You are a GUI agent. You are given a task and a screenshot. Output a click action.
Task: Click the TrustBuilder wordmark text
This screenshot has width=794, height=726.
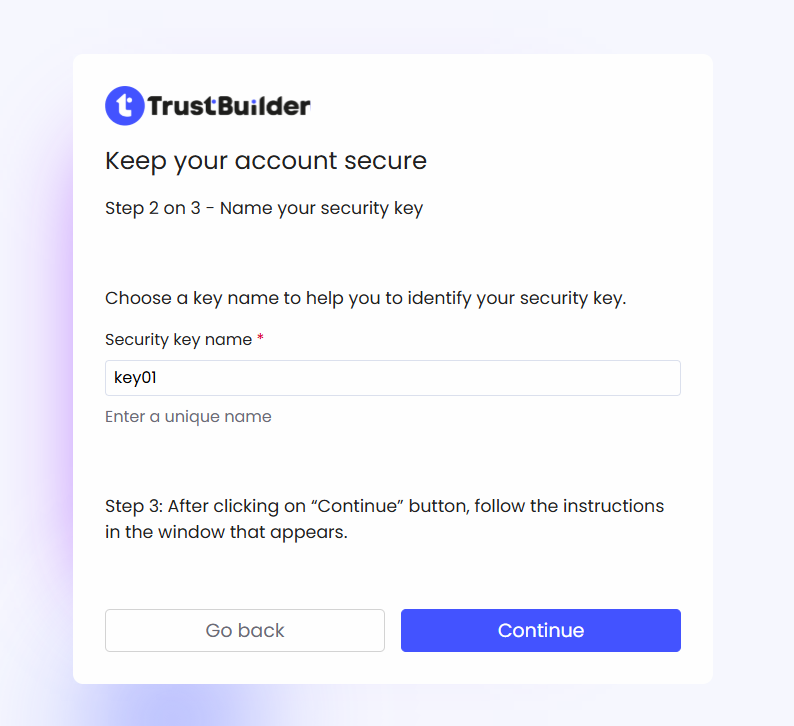pos(229,105)
